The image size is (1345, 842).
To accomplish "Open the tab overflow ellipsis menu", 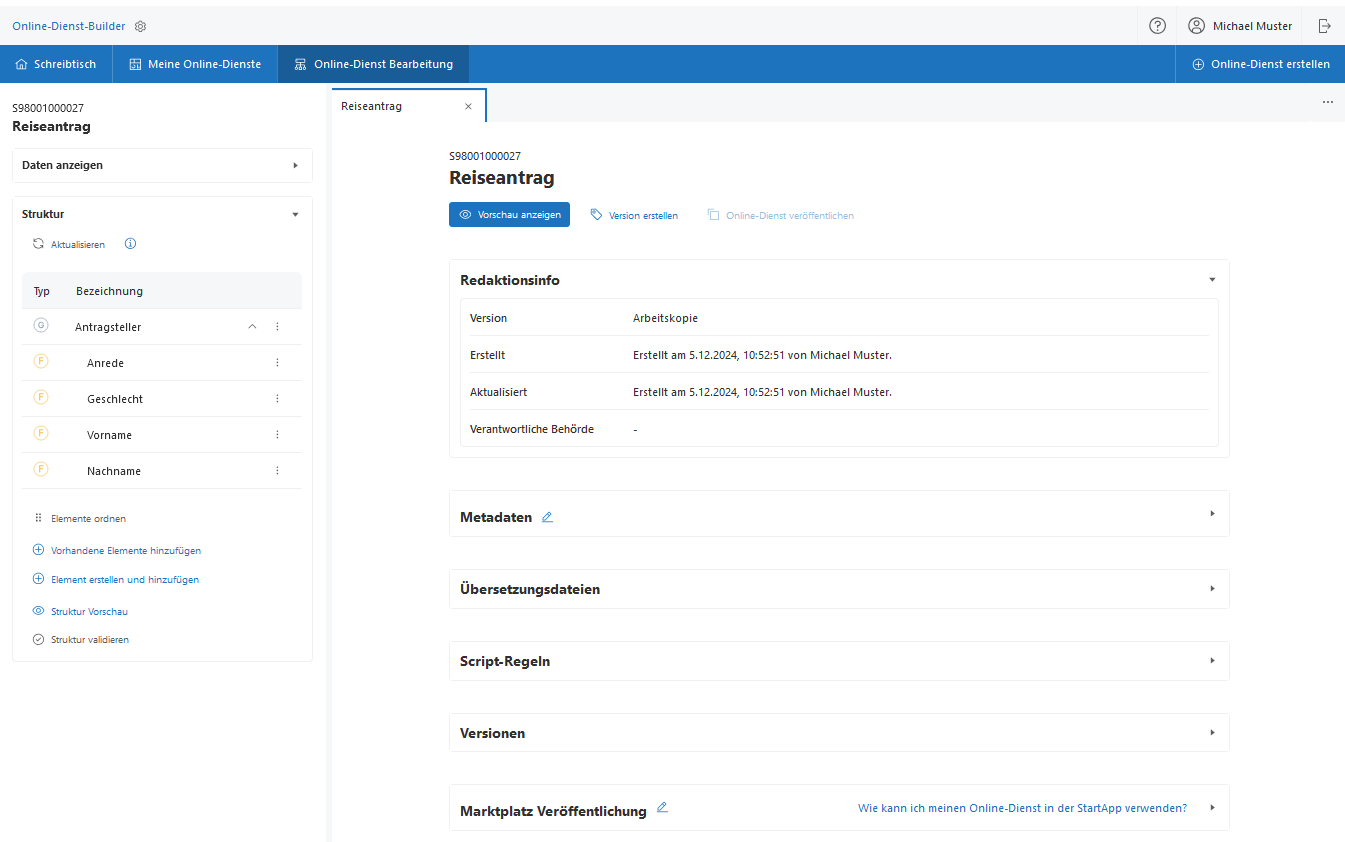I will coord(1327,102).
